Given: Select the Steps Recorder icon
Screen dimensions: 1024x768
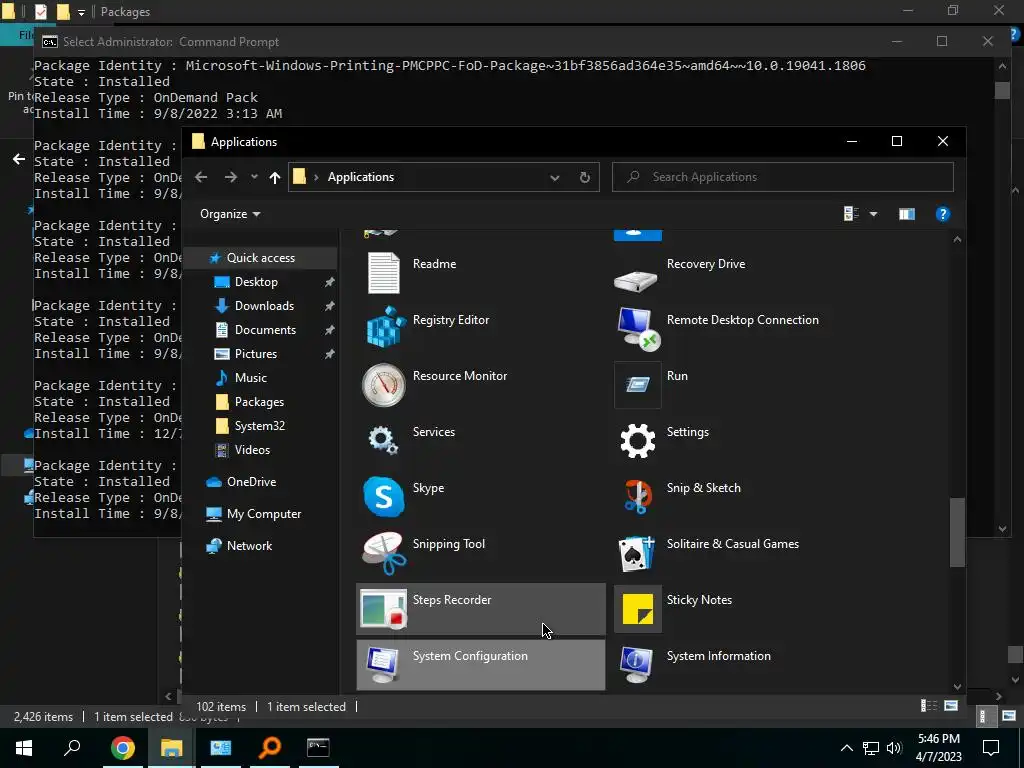Looking at the screenshot, I should [x=383, y=609].
